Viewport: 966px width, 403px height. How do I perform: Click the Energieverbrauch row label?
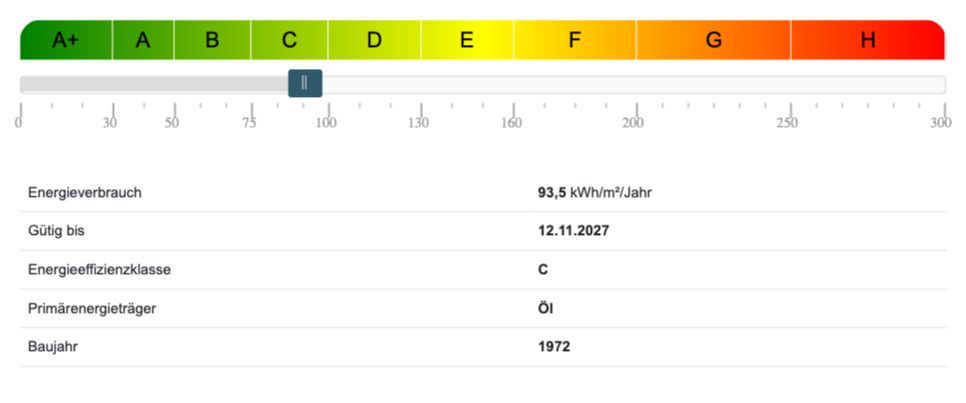click(85, 193)
